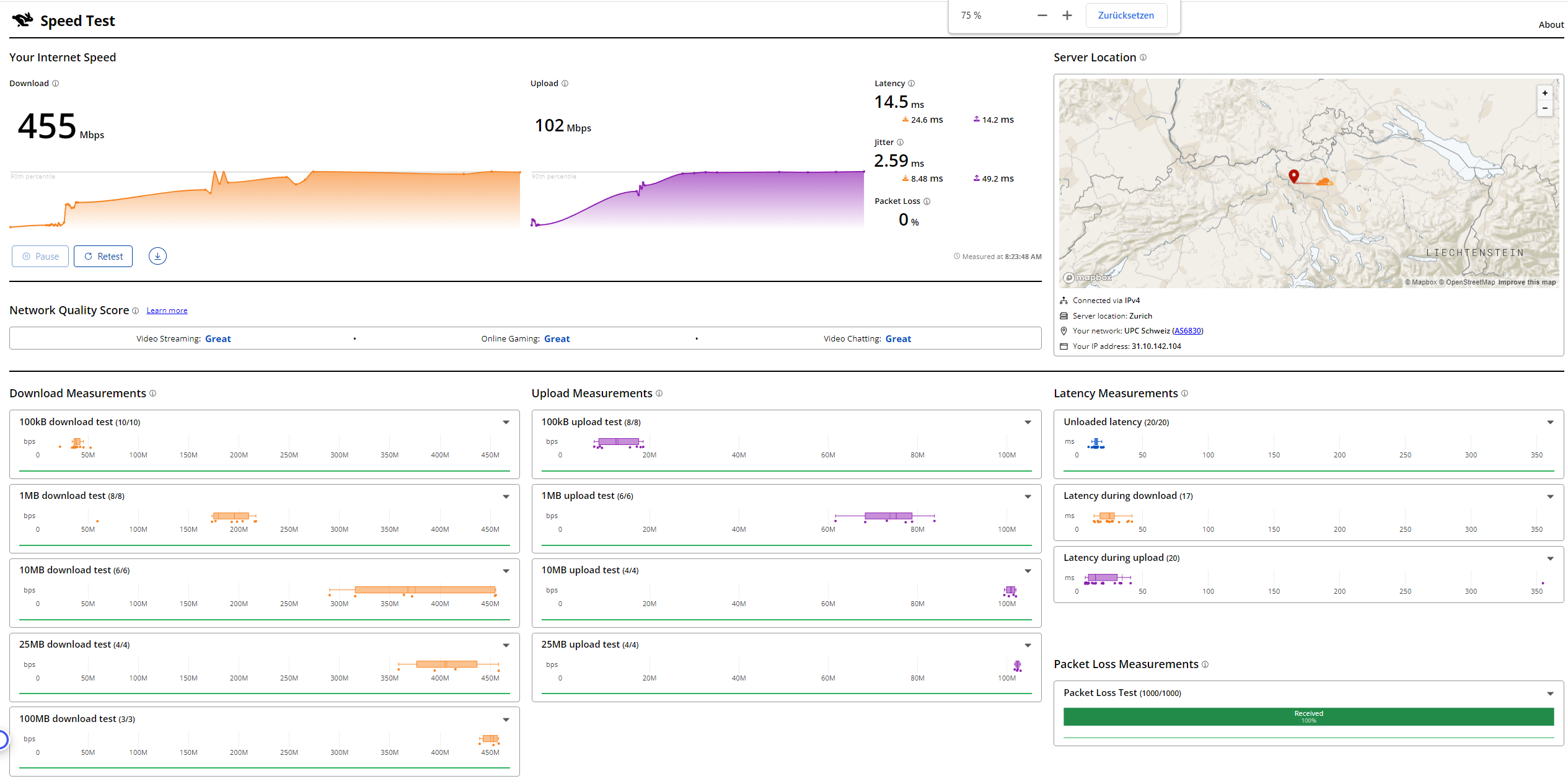
Task: Expand the Latency during download panel
Action: click(x=1550, y=496)
